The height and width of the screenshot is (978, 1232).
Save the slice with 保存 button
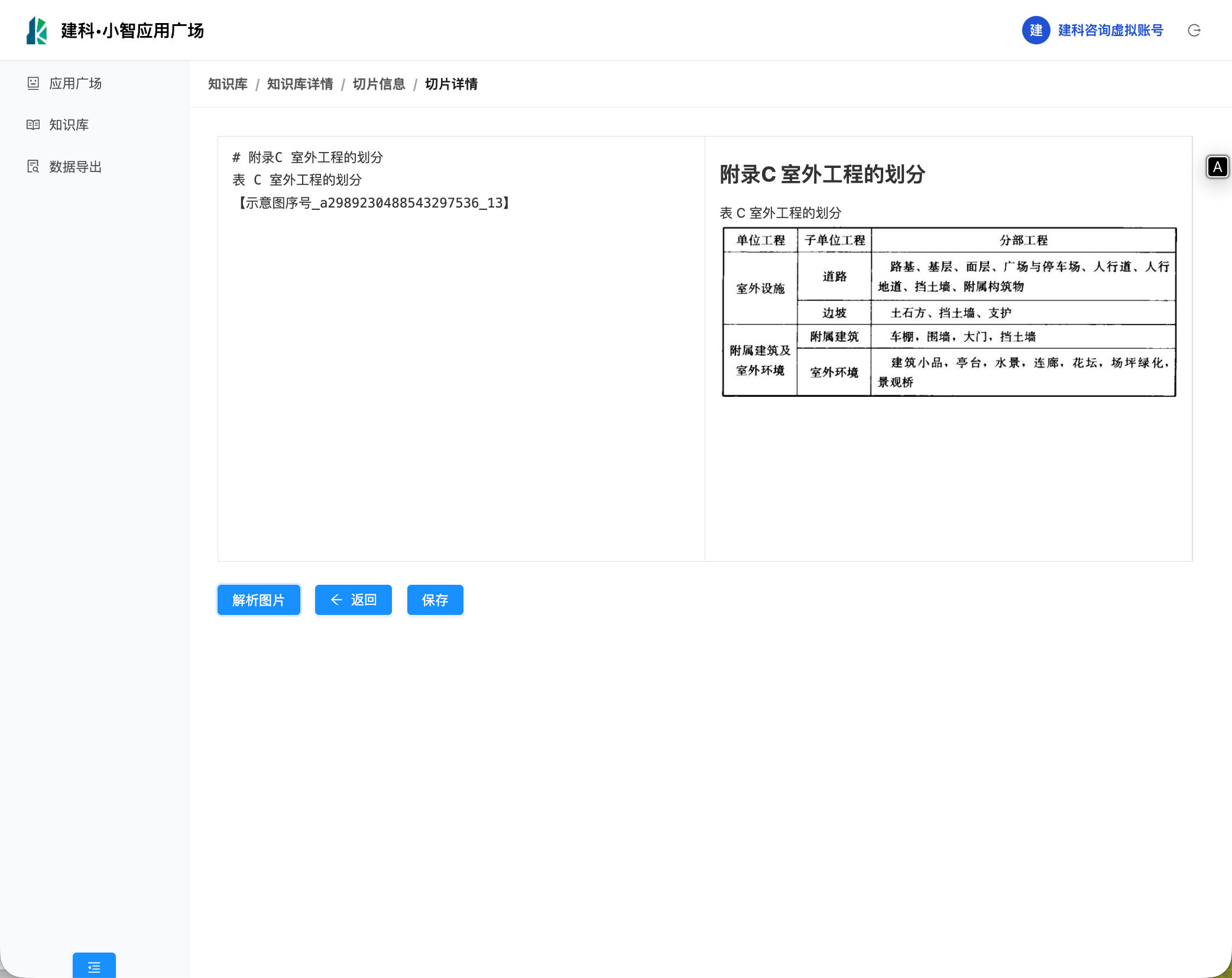coord(435,600)
